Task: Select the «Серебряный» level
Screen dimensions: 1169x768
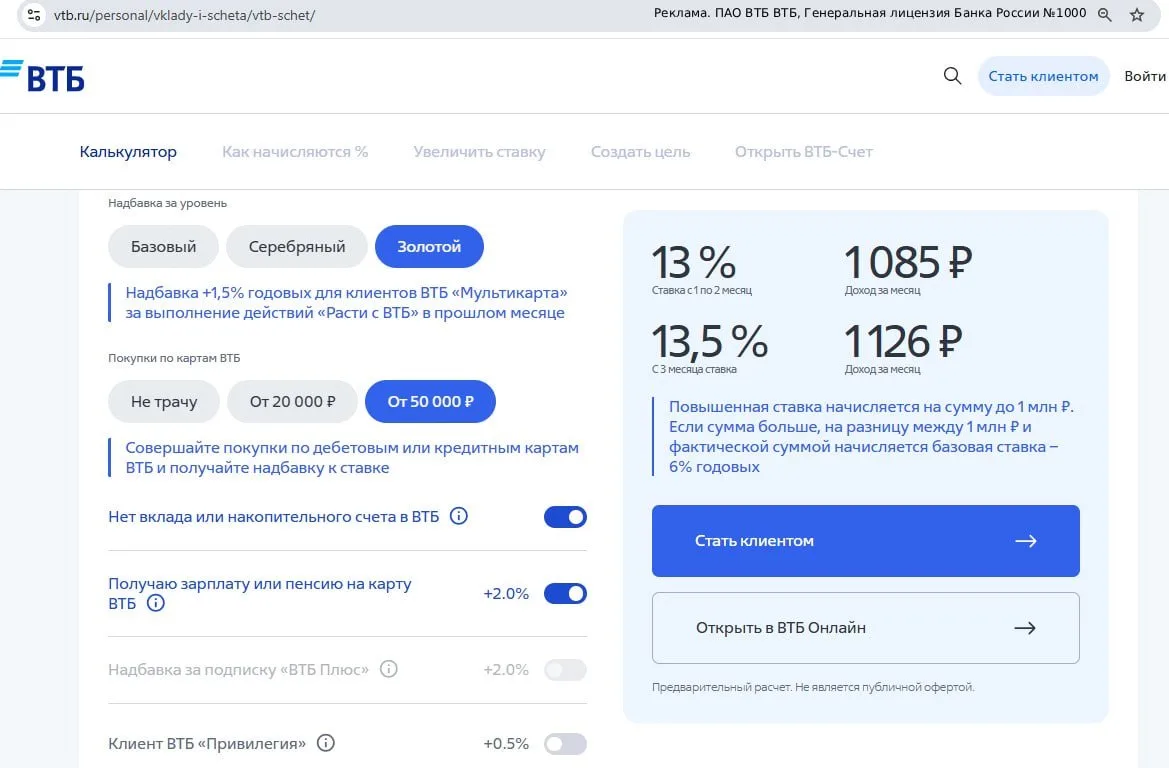Action: [x=297, y=246]
